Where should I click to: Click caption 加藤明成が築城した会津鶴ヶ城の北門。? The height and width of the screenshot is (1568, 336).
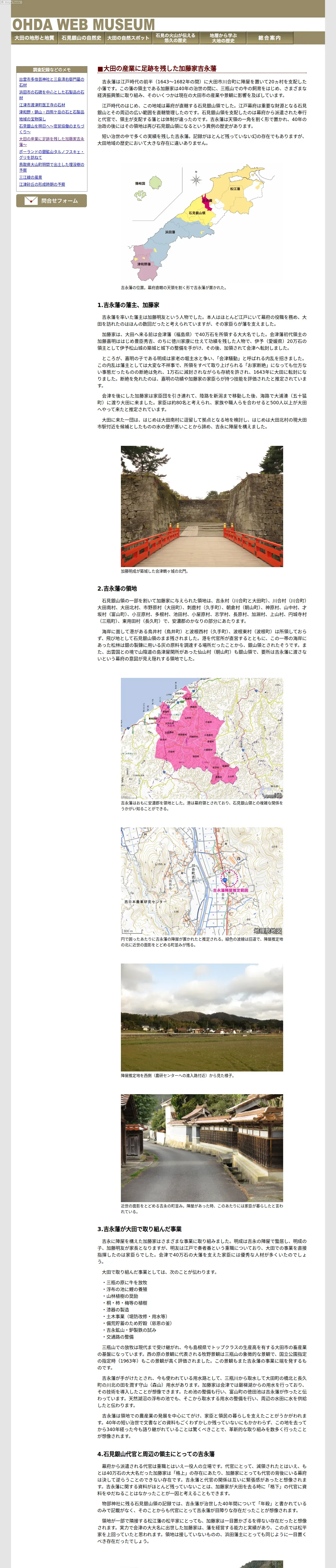[x=154, y=572]
